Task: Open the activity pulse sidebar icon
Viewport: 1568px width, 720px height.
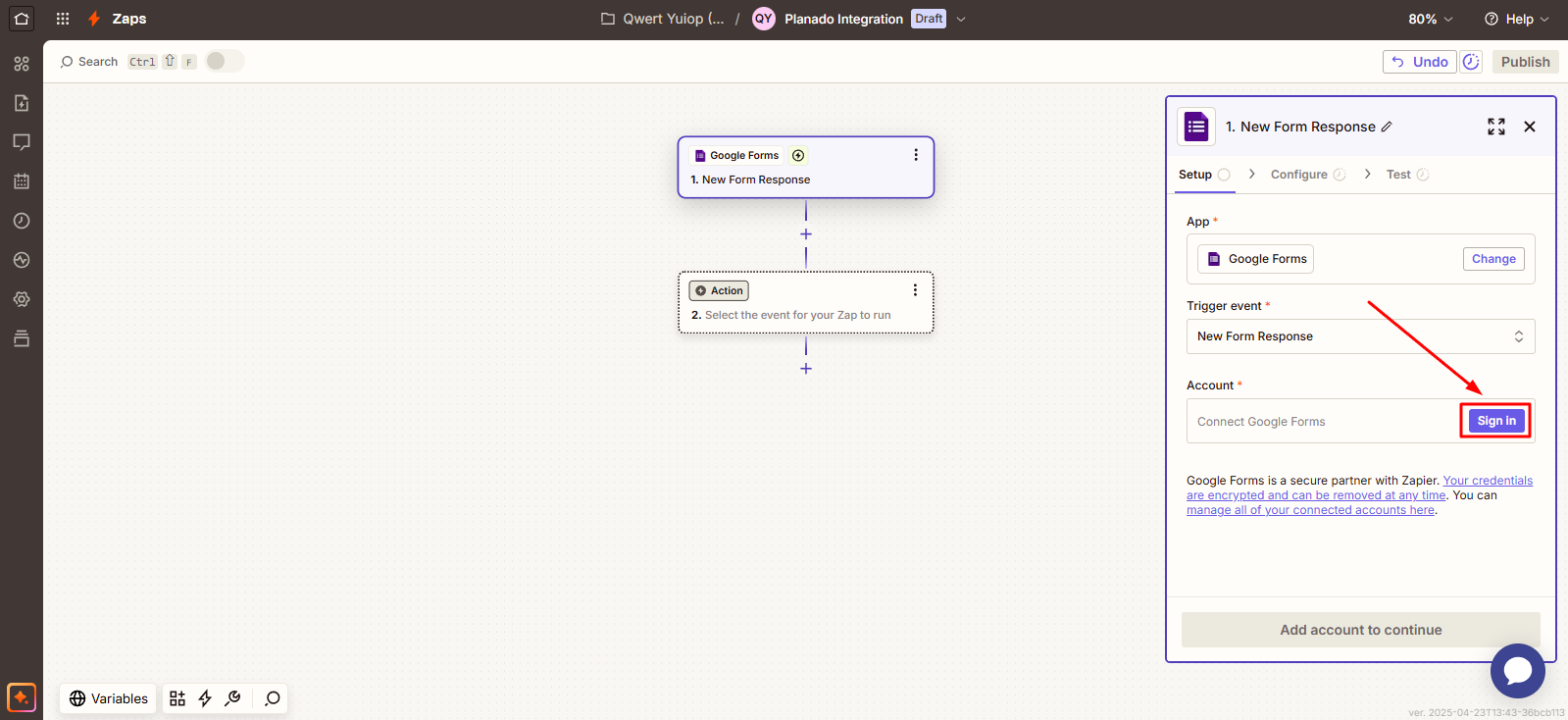Action: click(22, 260)
